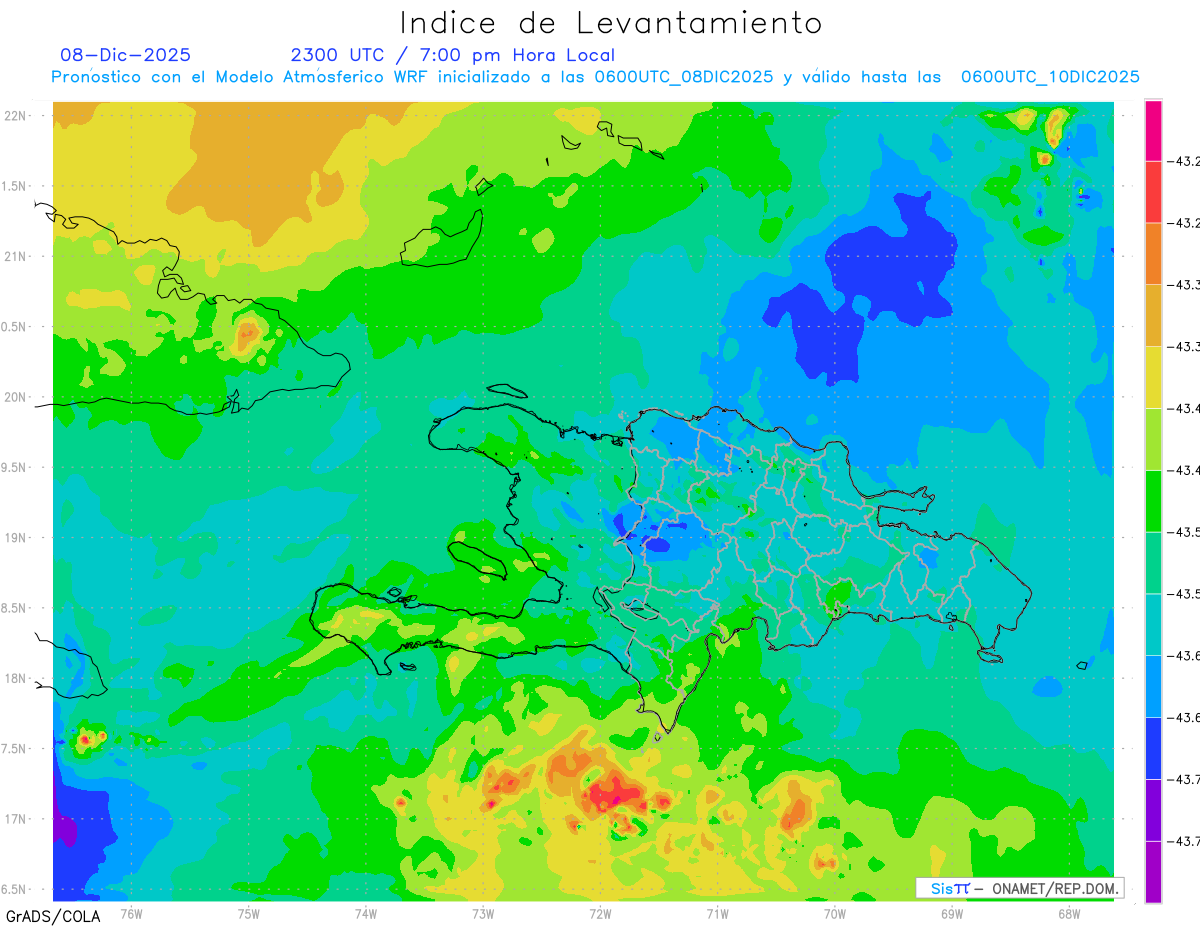The height and width of the screenshot is (927, 1200).
Task: Click the "8.5N" latitude label
Action: click(x=15, y=608)
